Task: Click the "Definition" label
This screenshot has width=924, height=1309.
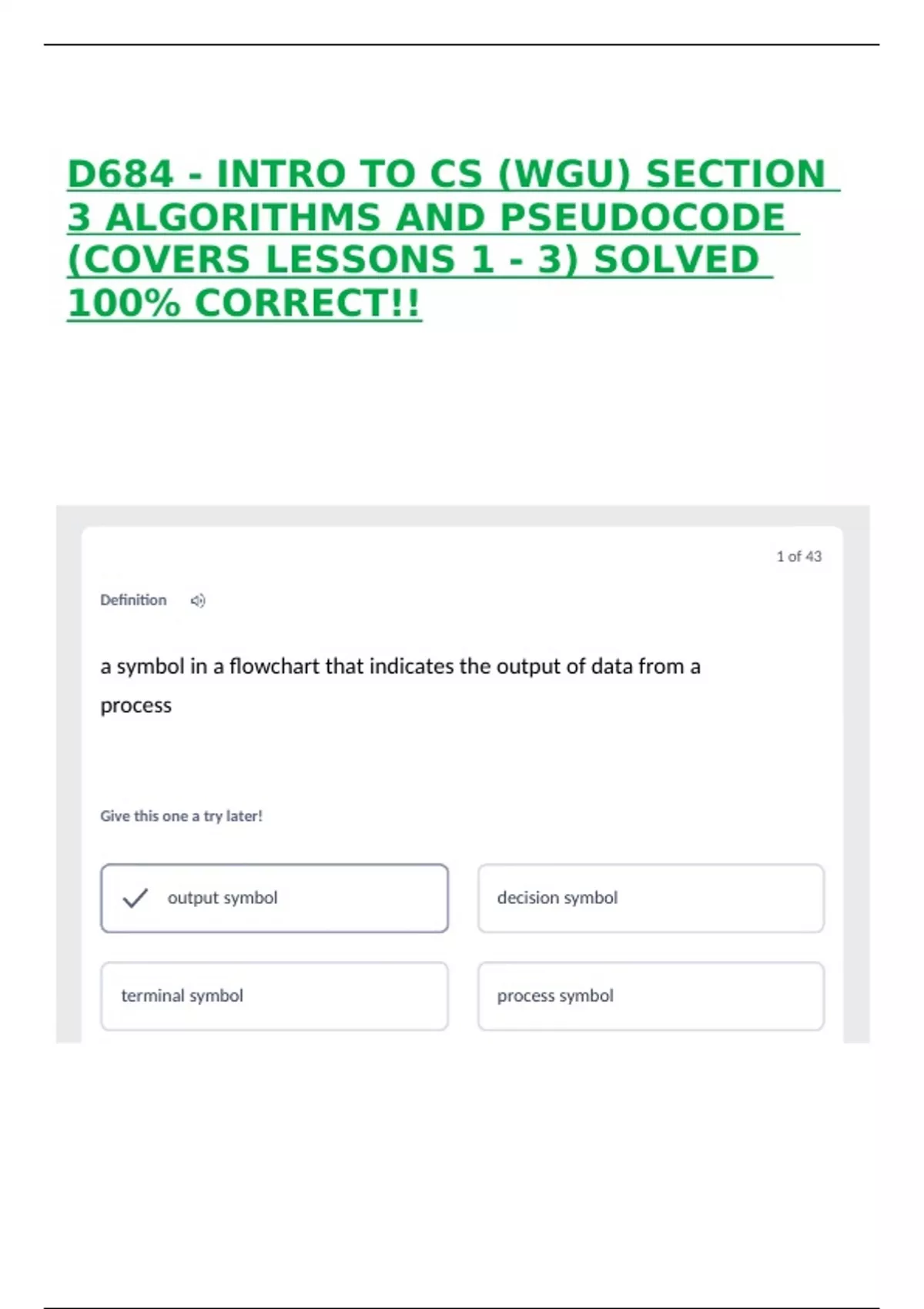Action: click(x=133, y=601)
